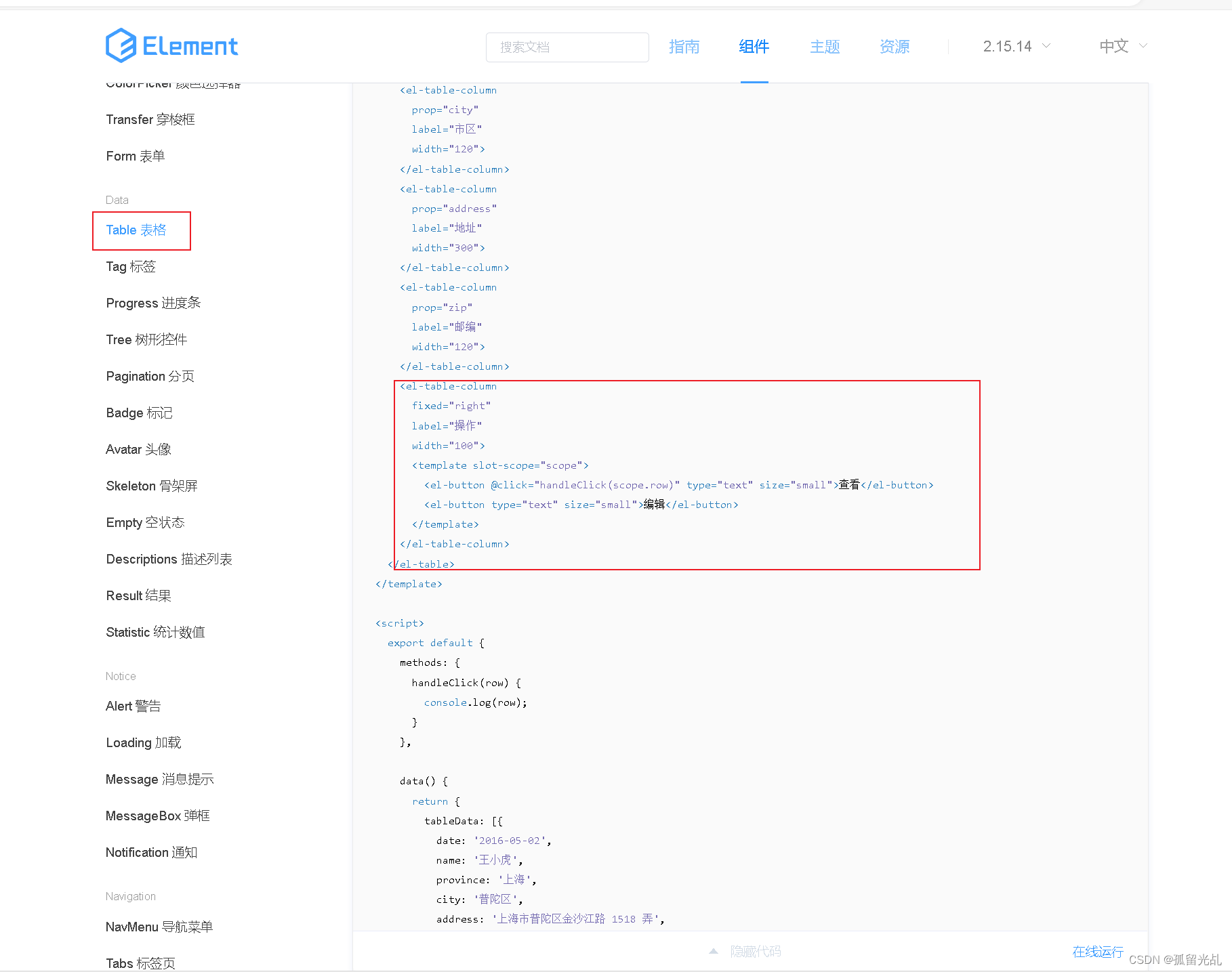The width and height of the screenshot is (1232, 972).
Task: Click the province: '上海' code line
Action: 486,880
